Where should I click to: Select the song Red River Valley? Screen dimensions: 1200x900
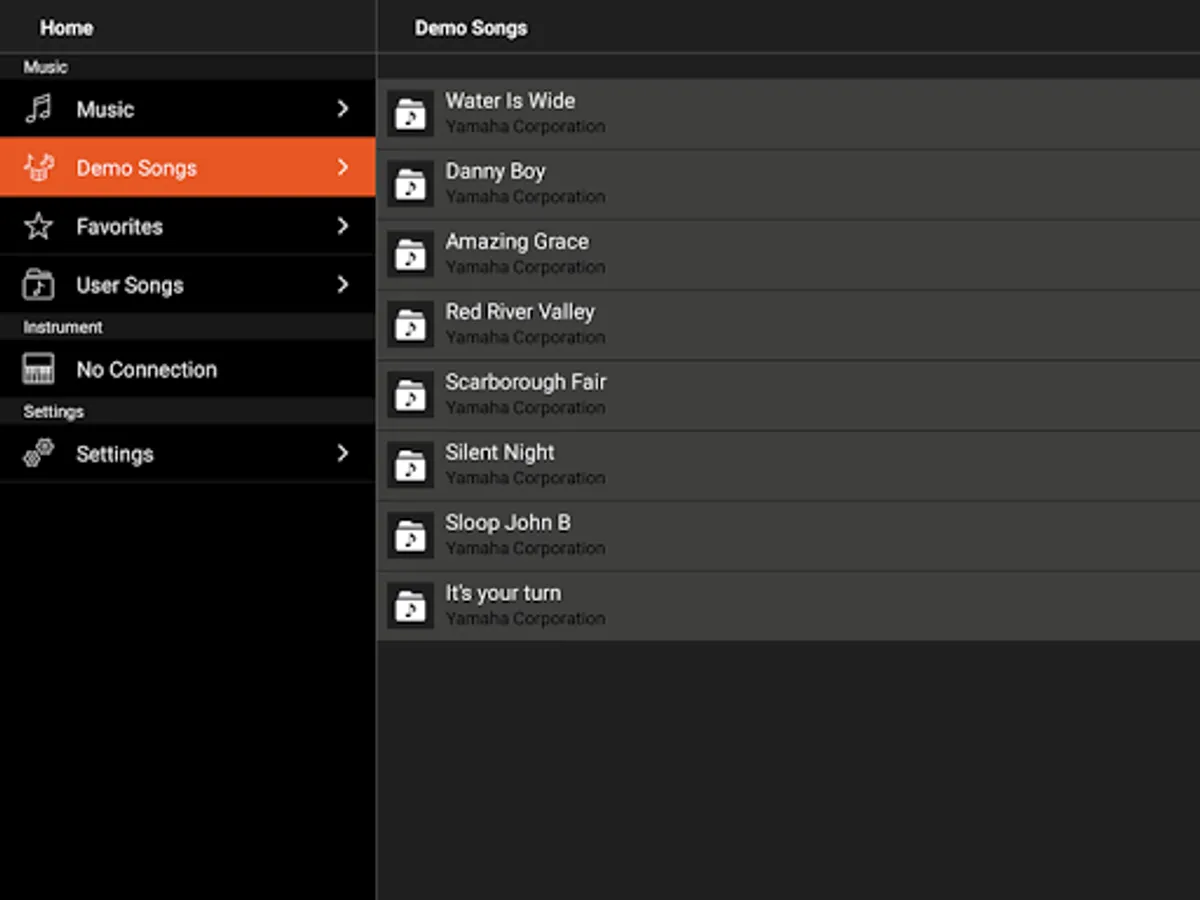(788, 325)
